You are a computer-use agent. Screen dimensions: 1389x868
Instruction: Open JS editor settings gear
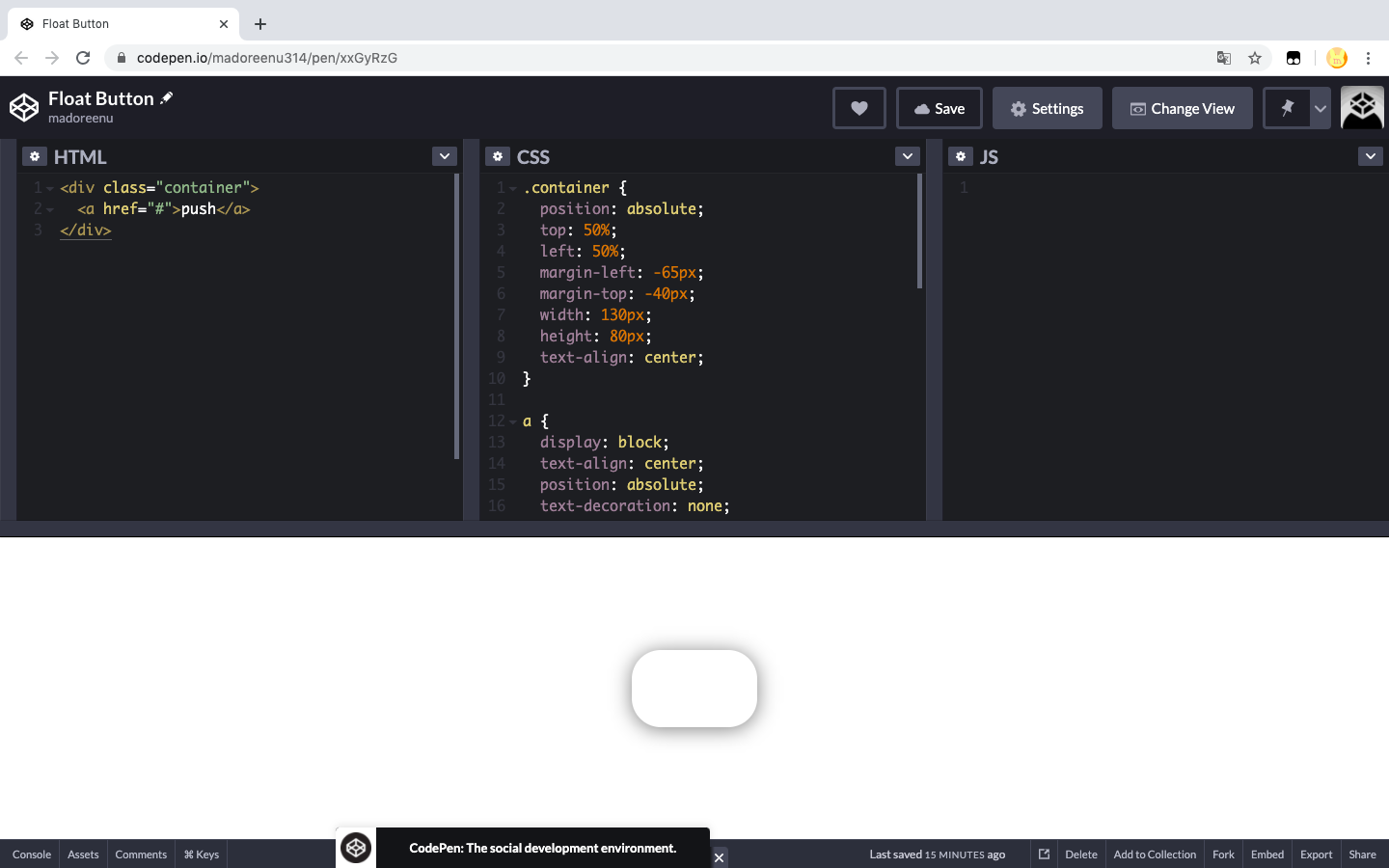click(x=961, y=156)
